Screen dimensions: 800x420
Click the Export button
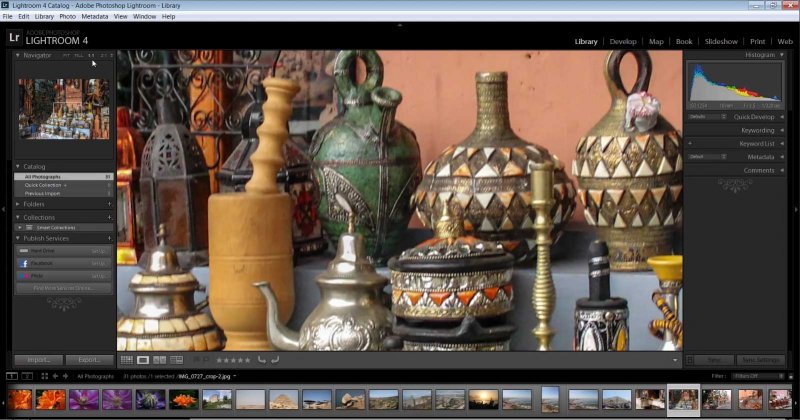point(90,360)
